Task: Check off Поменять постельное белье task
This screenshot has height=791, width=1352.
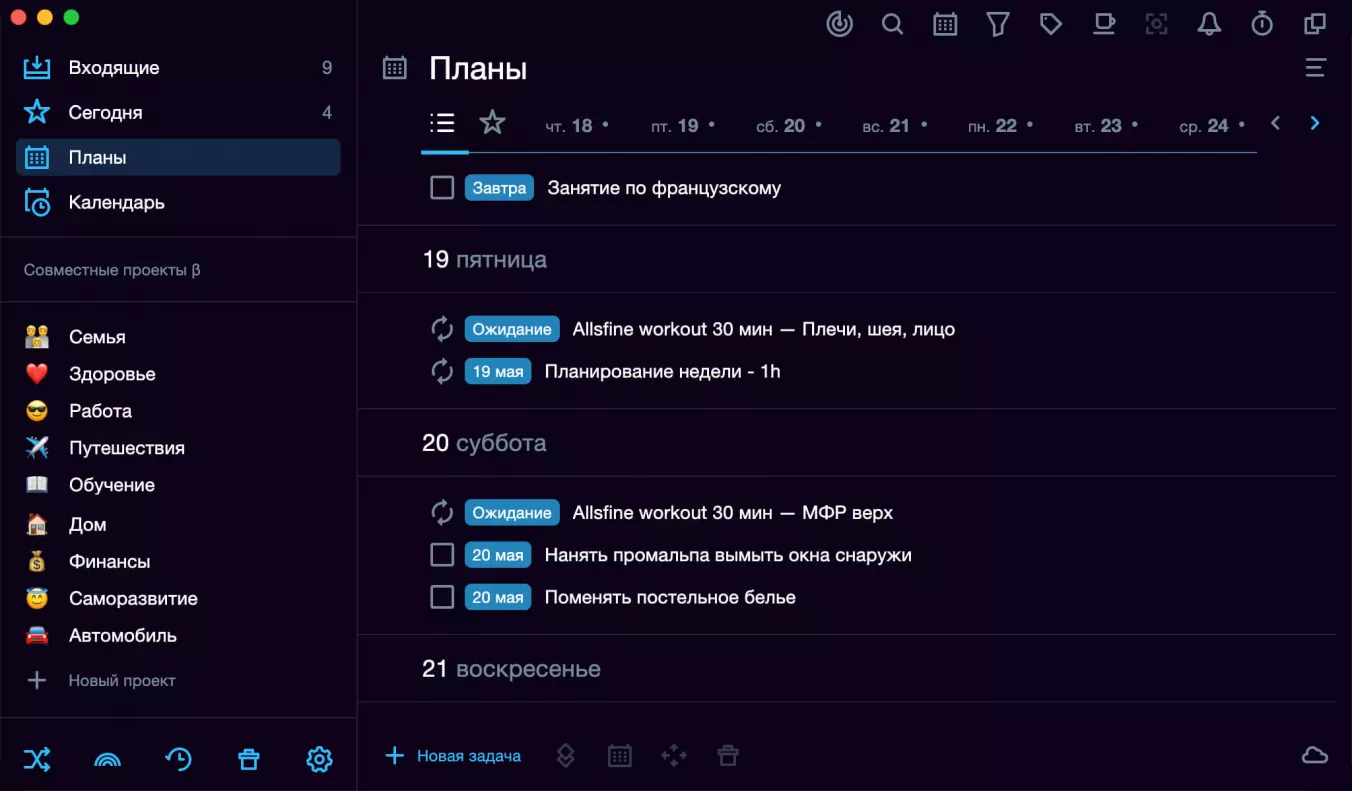Action: pyautogui.click(x=442, y=597)
